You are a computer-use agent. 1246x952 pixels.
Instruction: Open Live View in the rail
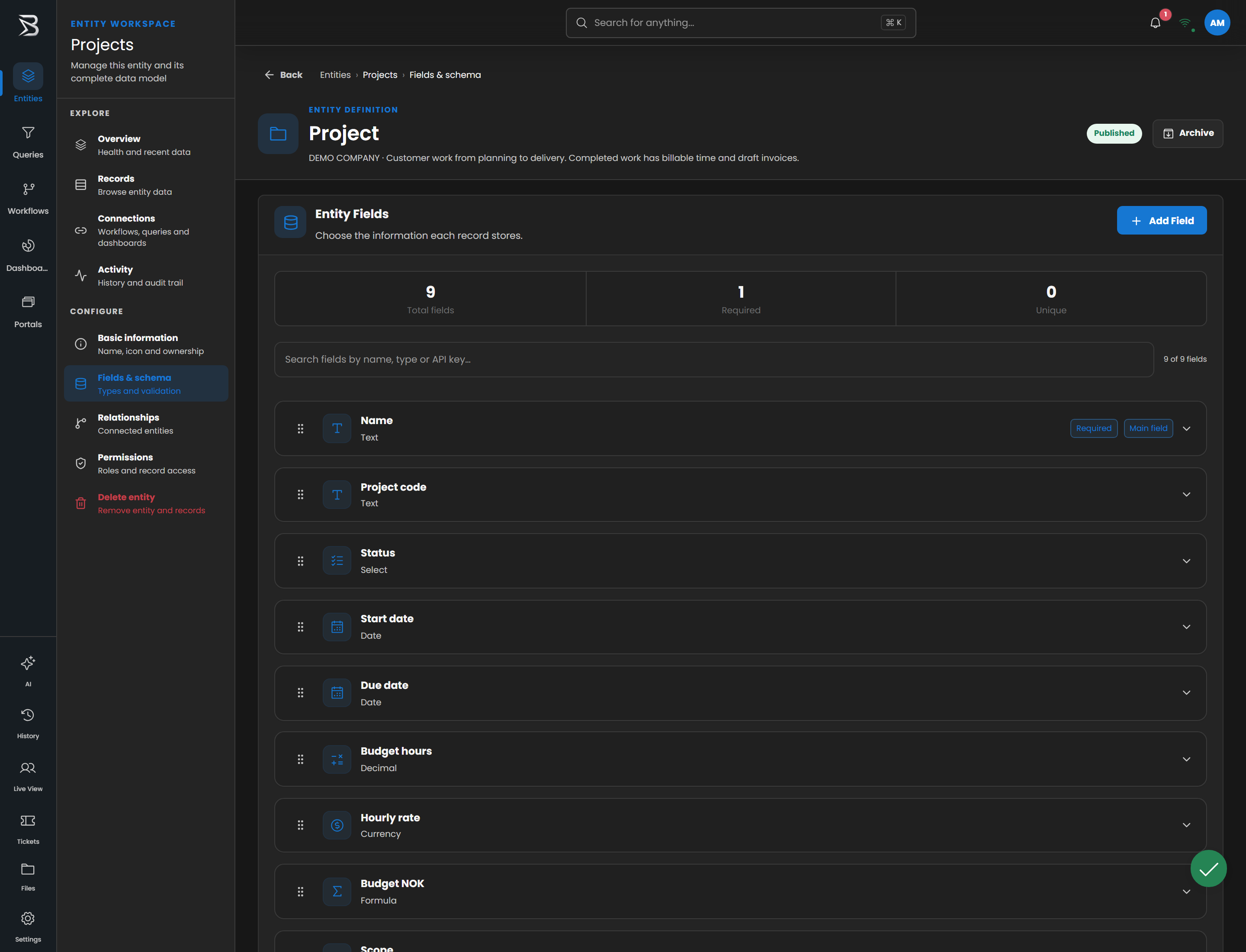[x=28, y=776]
